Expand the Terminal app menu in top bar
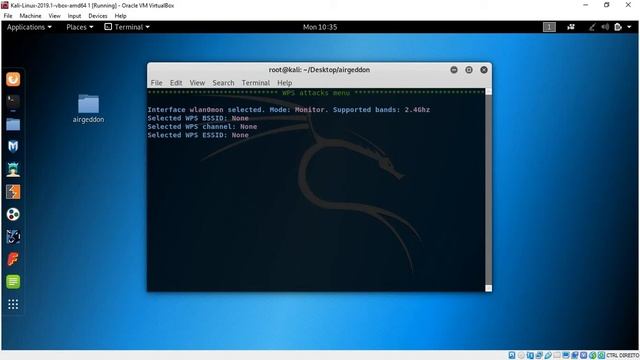Image resolution: width=640 pixels, height=360 pixels. pyautogui.click(x=127, y=27)
